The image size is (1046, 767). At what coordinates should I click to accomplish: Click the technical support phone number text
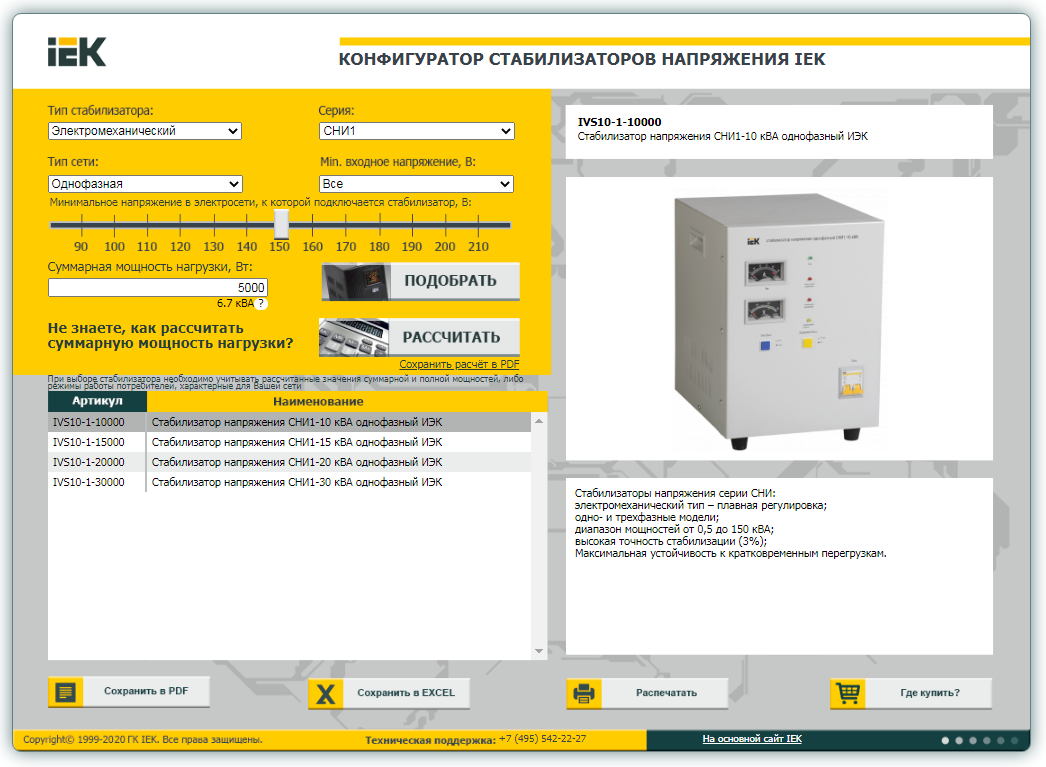[x=542, y=739]
